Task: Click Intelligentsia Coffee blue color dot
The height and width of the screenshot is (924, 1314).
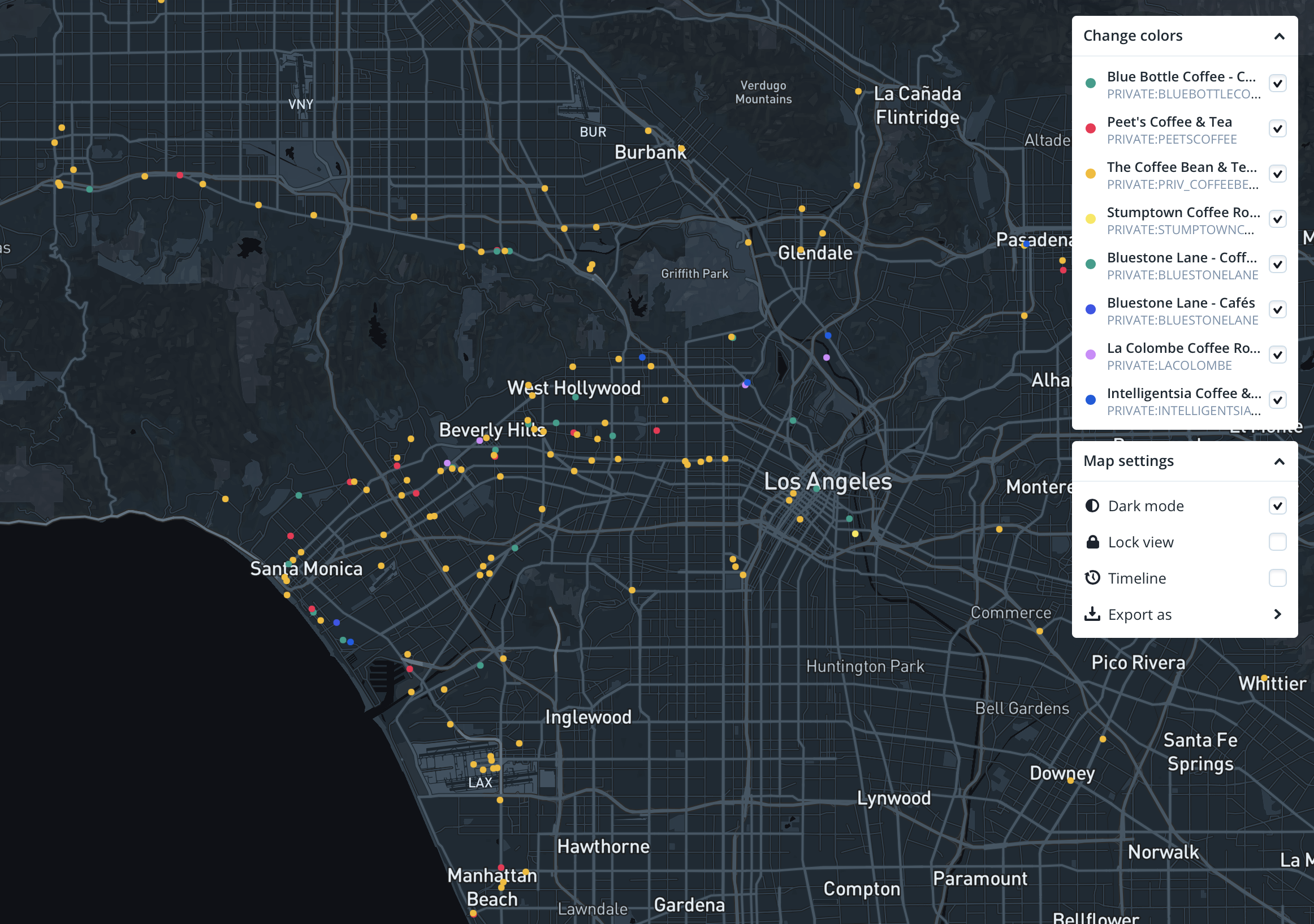Action: coord(1090,400)
